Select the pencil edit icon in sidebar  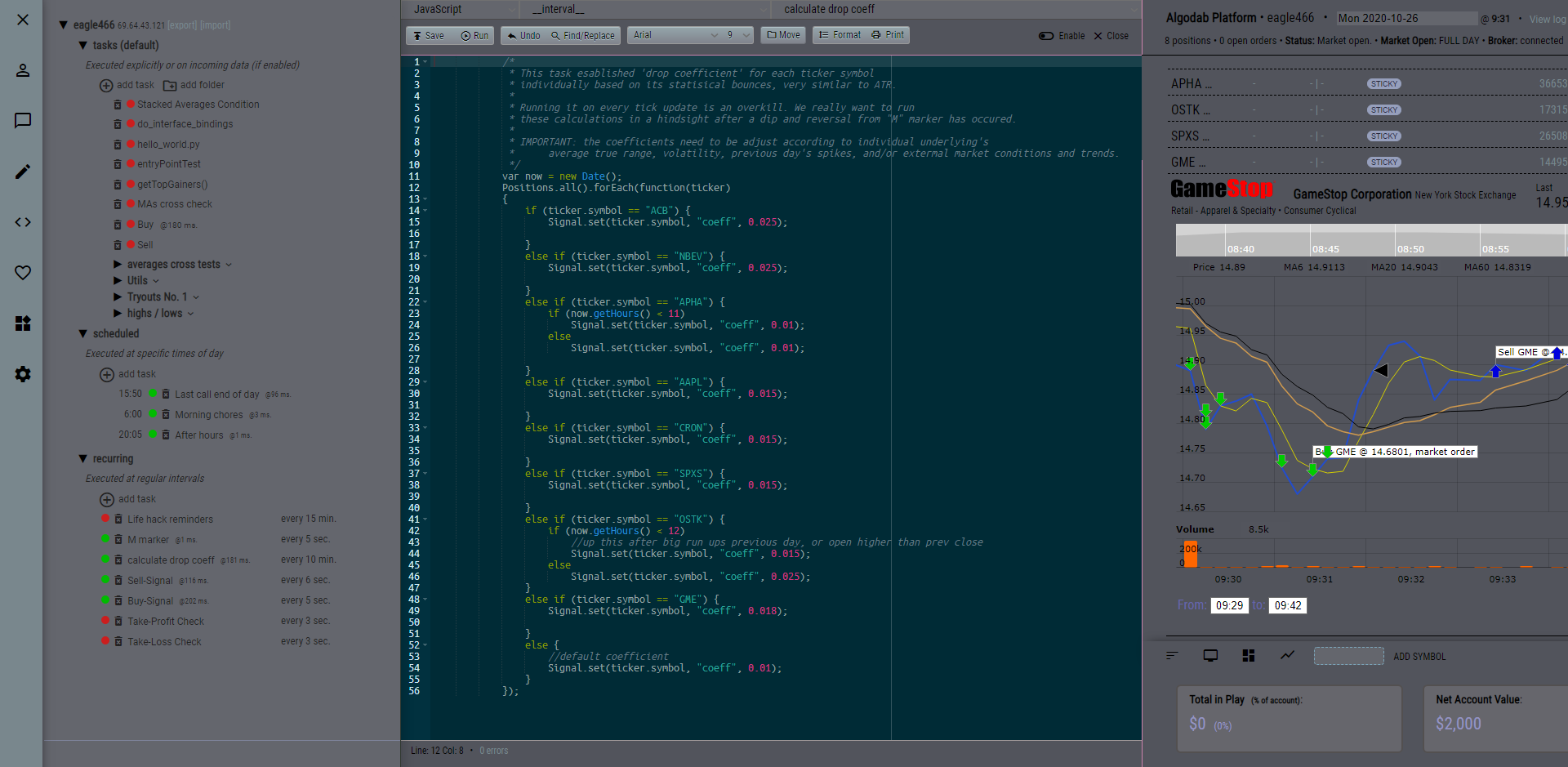(22, 172)
